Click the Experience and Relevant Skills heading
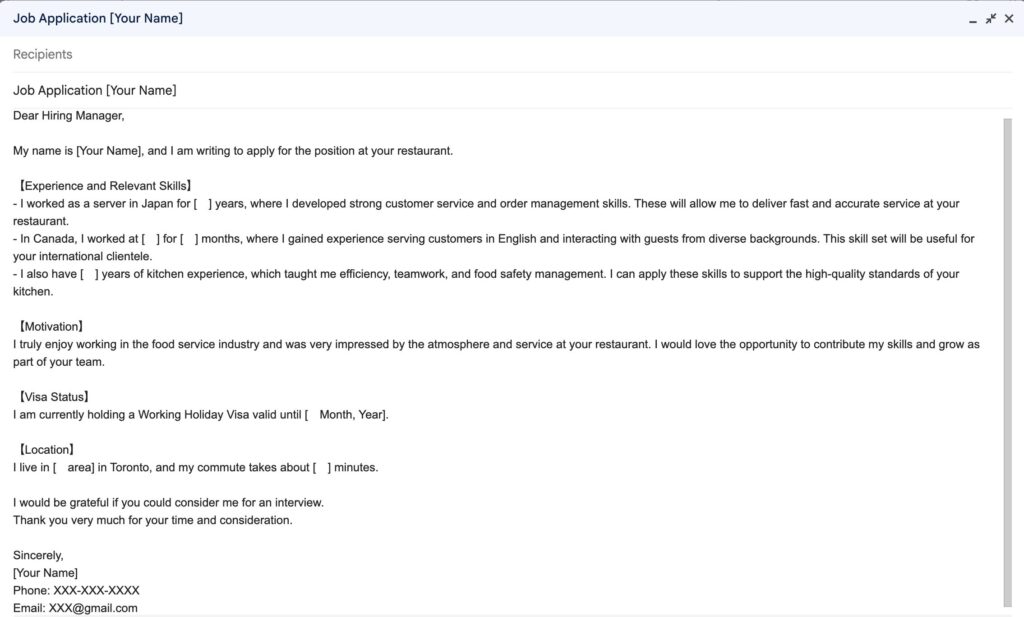The width and height of the screenshot is (1024, 617). click(105, 186)
